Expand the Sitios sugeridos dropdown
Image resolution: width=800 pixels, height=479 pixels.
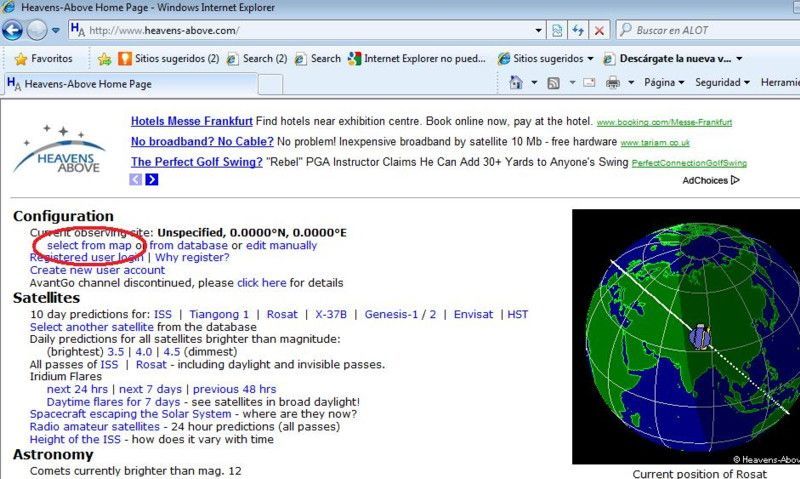click(591, 59)
